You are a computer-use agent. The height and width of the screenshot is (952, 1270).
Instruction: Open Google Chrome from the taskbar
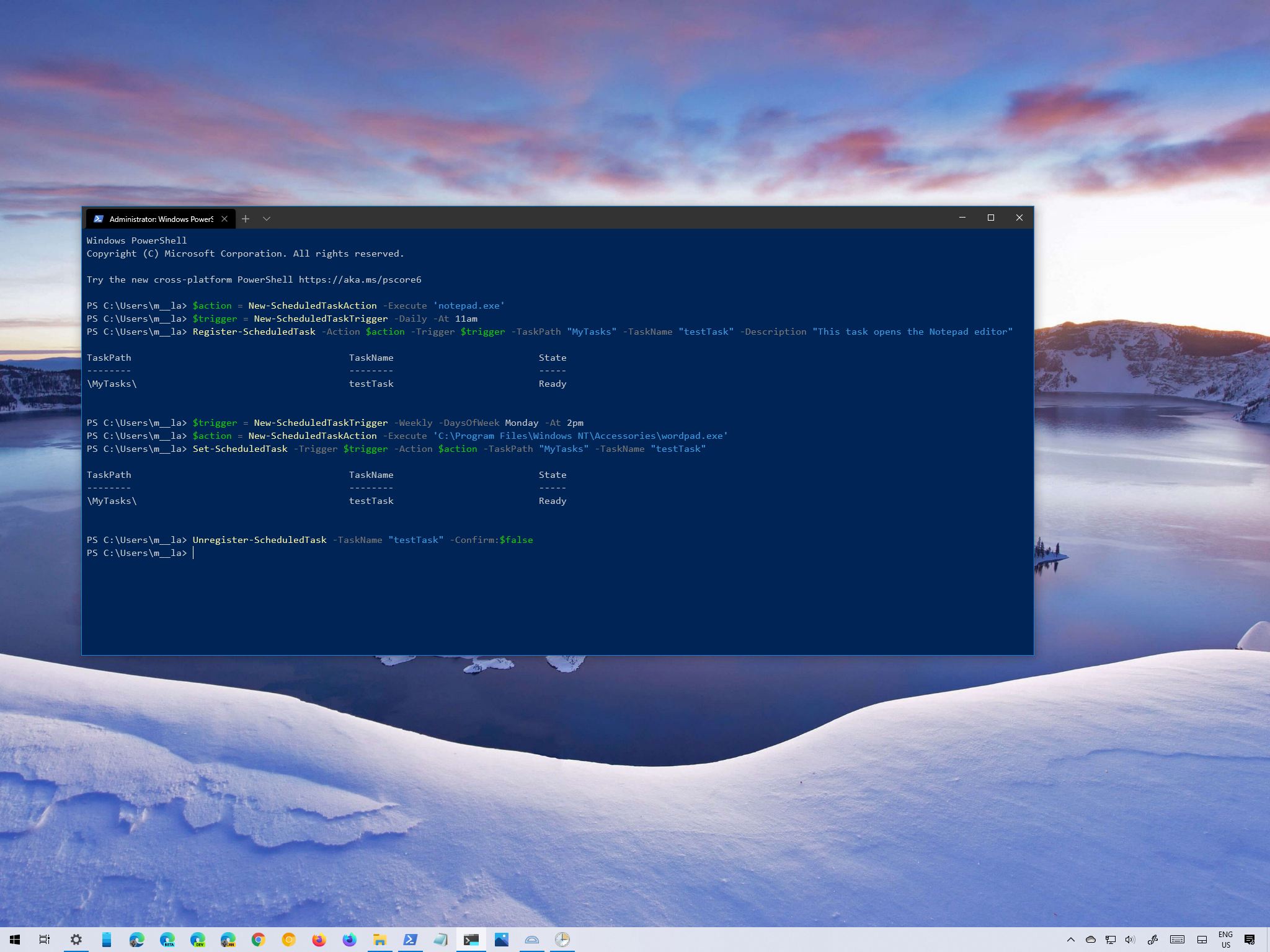click(258, 940)
